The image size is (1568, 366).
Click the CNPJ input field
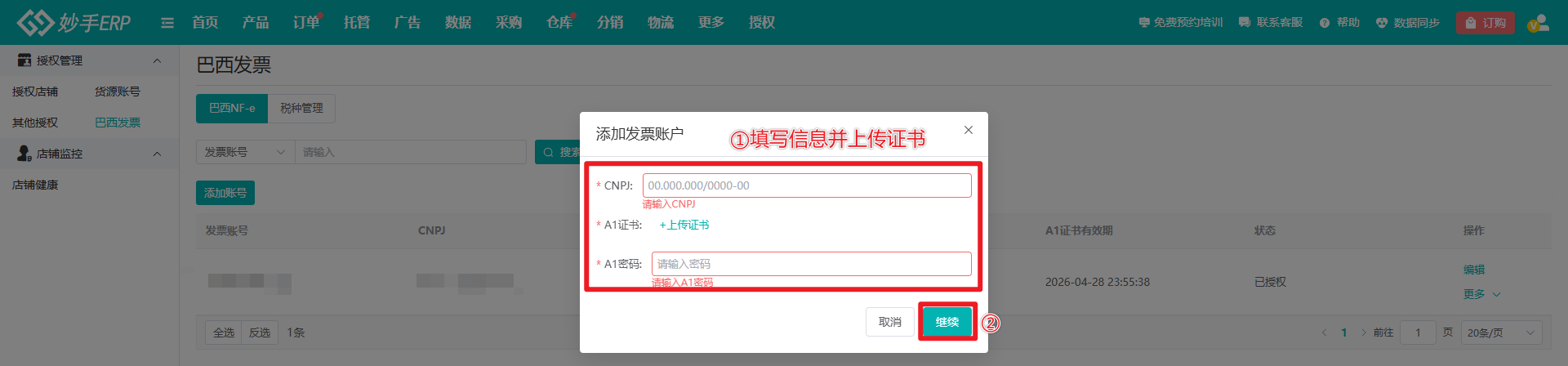[x=807, y=185]
